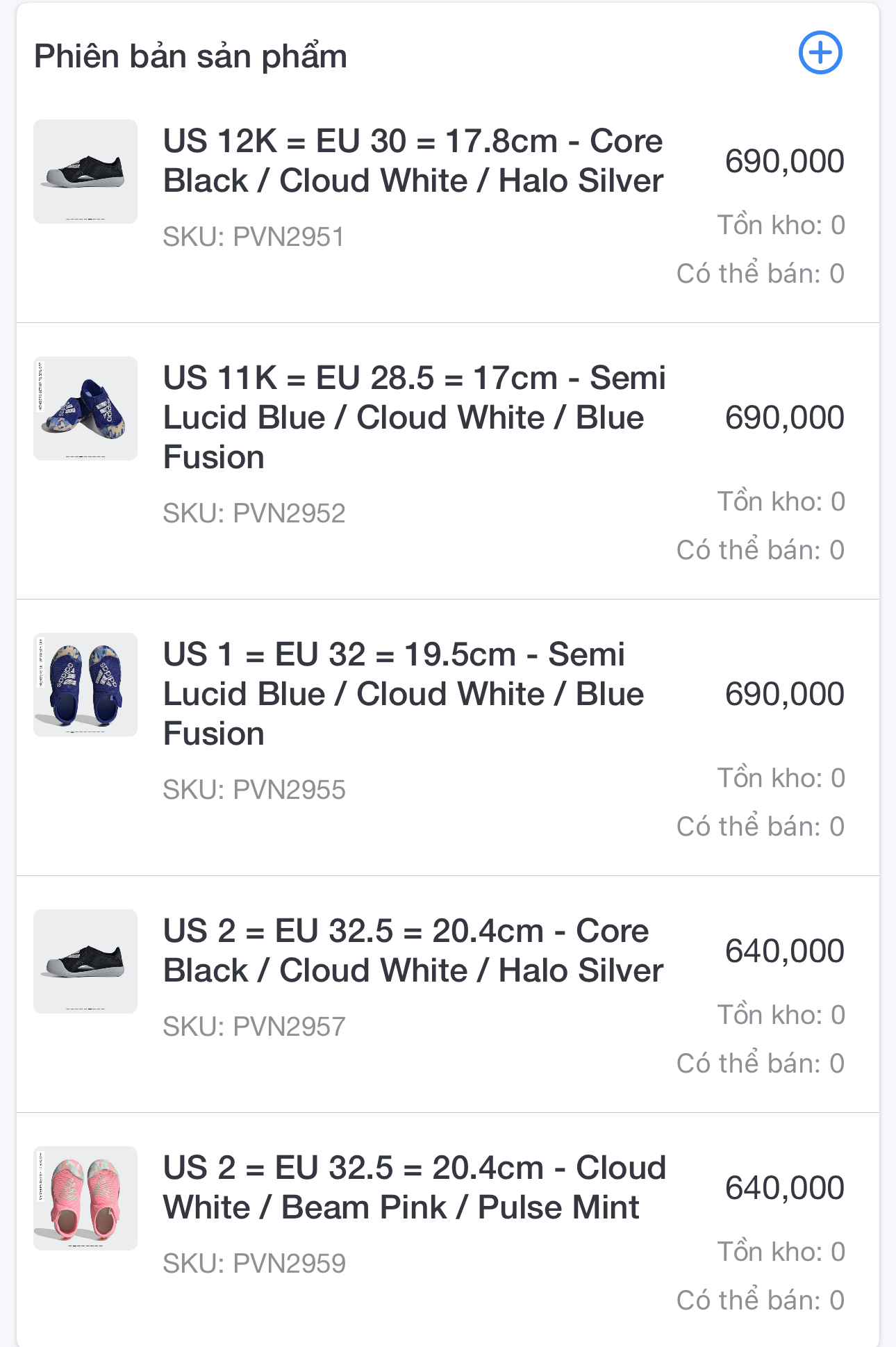Open thumbnail of blue shoe SKU PVN2952
The height and width of the screenshot is (1347, 896).
click(x=85, y=408)
